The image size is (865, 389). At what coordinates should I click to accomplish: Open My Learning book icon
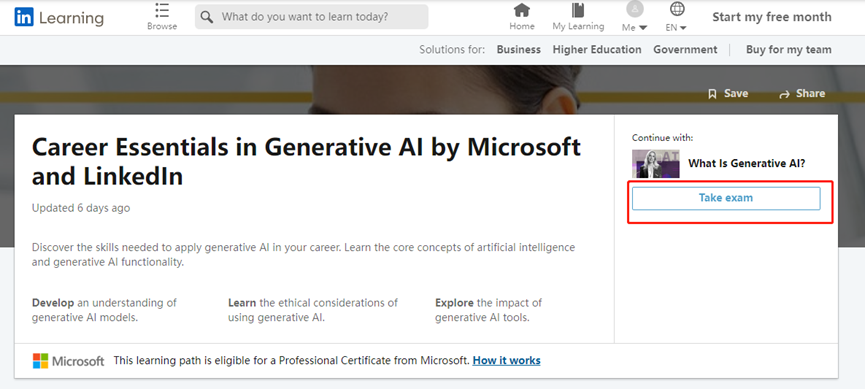[x=578, y=10]
